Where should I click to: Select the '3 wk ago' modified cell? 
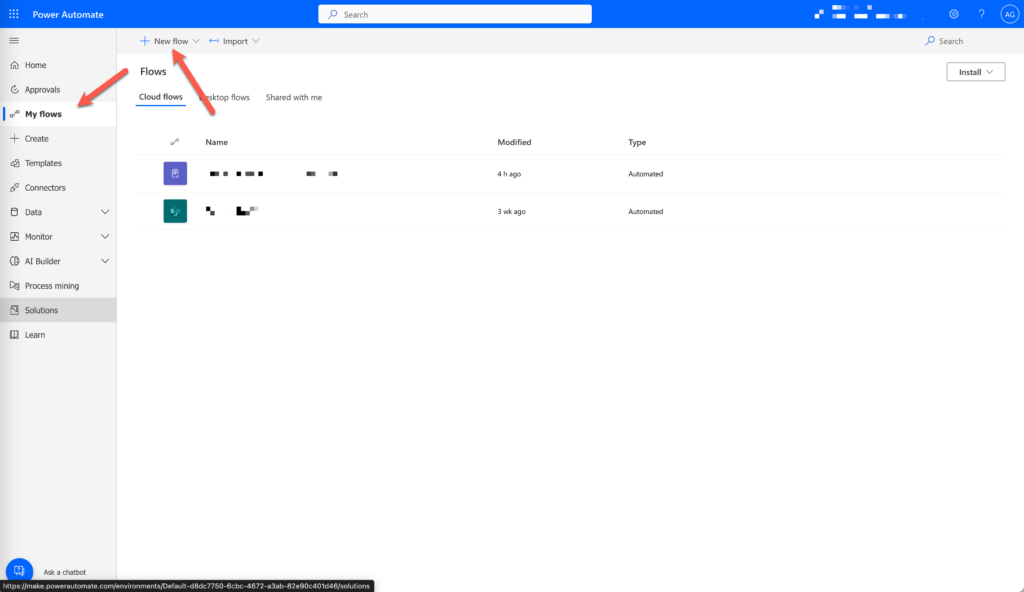(511, 211)
